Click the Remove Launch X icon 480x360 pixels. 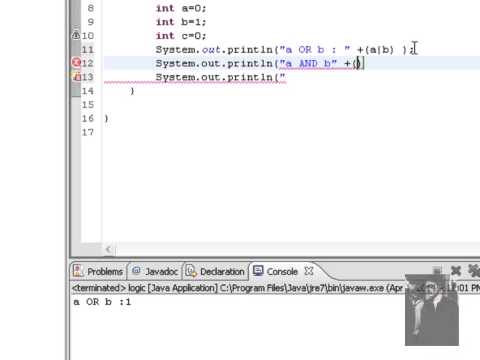456,271
